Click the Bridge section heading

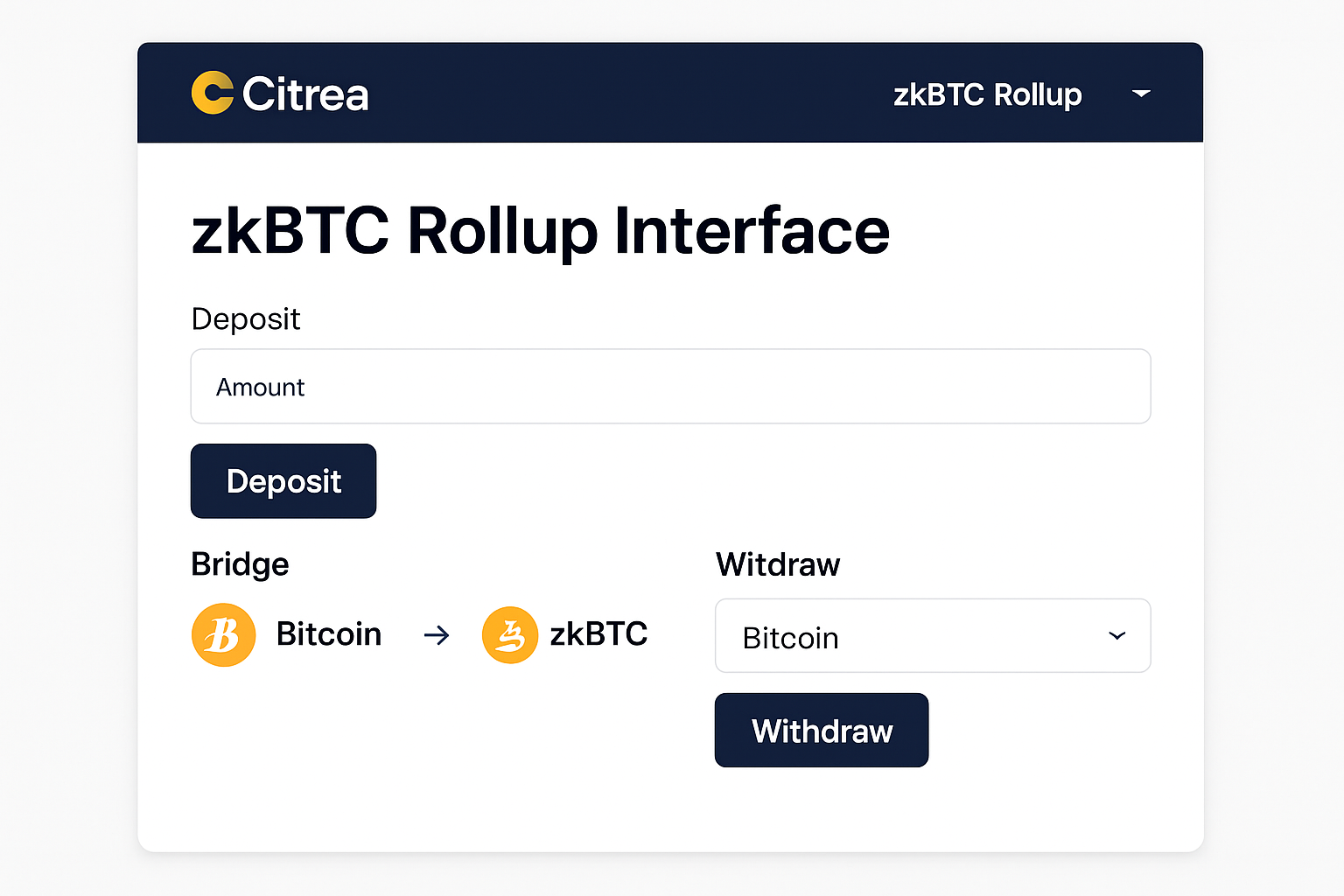[239, 564]
